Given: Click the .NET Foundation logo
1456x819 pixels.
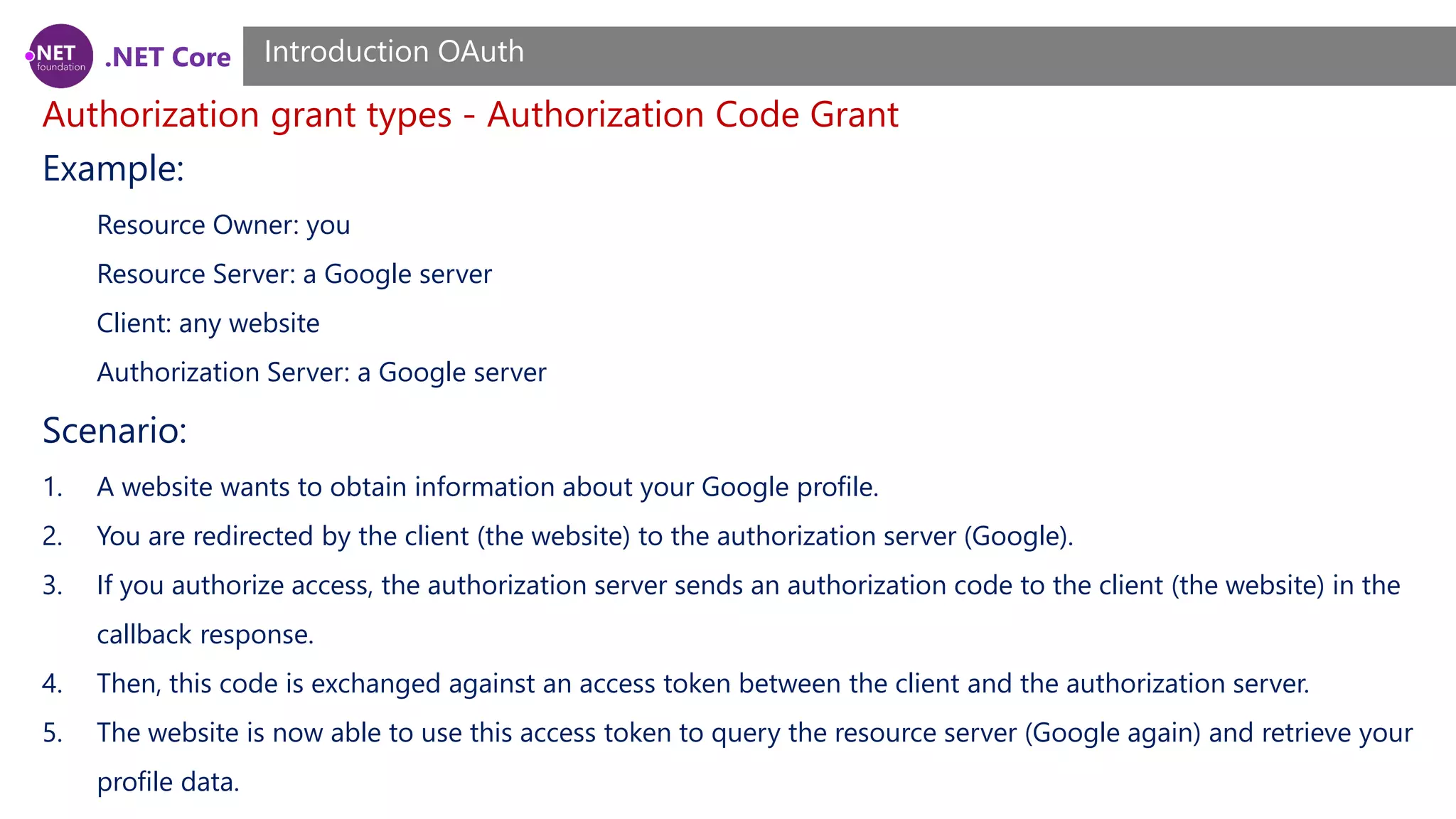Looking at the screenshot, I should (60, 56).
